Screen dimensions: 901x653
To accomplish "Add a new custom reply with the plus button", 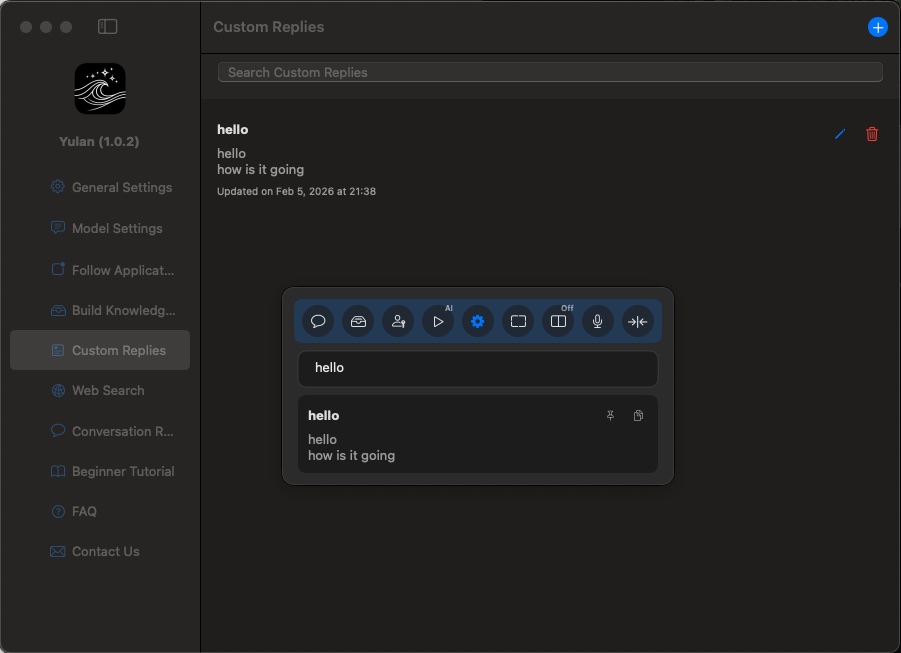I will pos(877,27).
